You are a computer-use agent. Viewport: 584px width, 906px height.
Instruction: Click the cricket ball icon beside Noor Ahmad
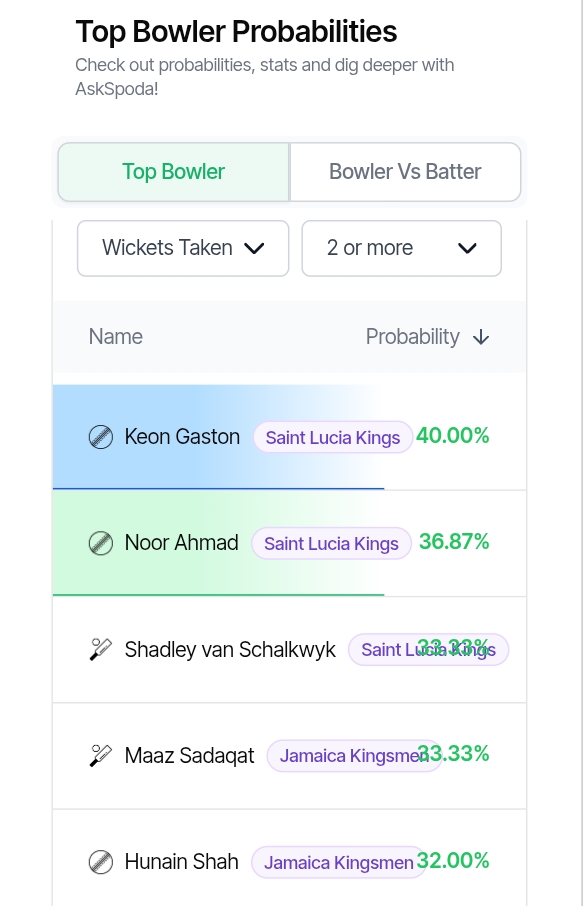101,543
